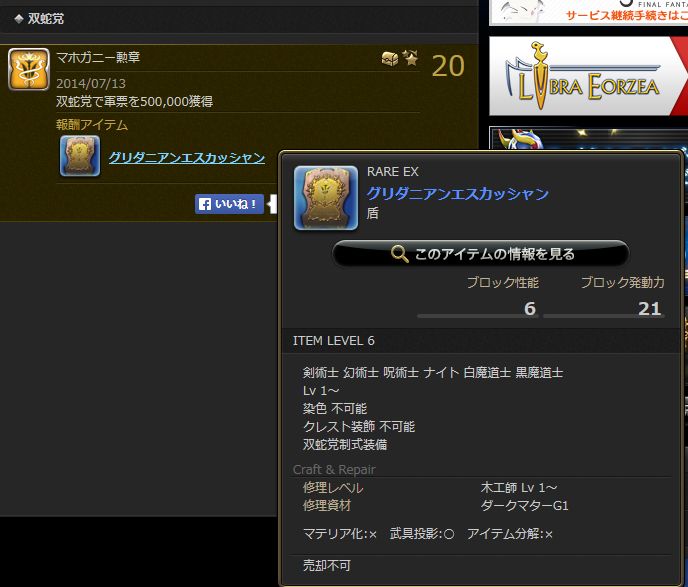Click the gold stars icon beside chest
This screenshot has height=587, width=688.
[x=411, y=57]
